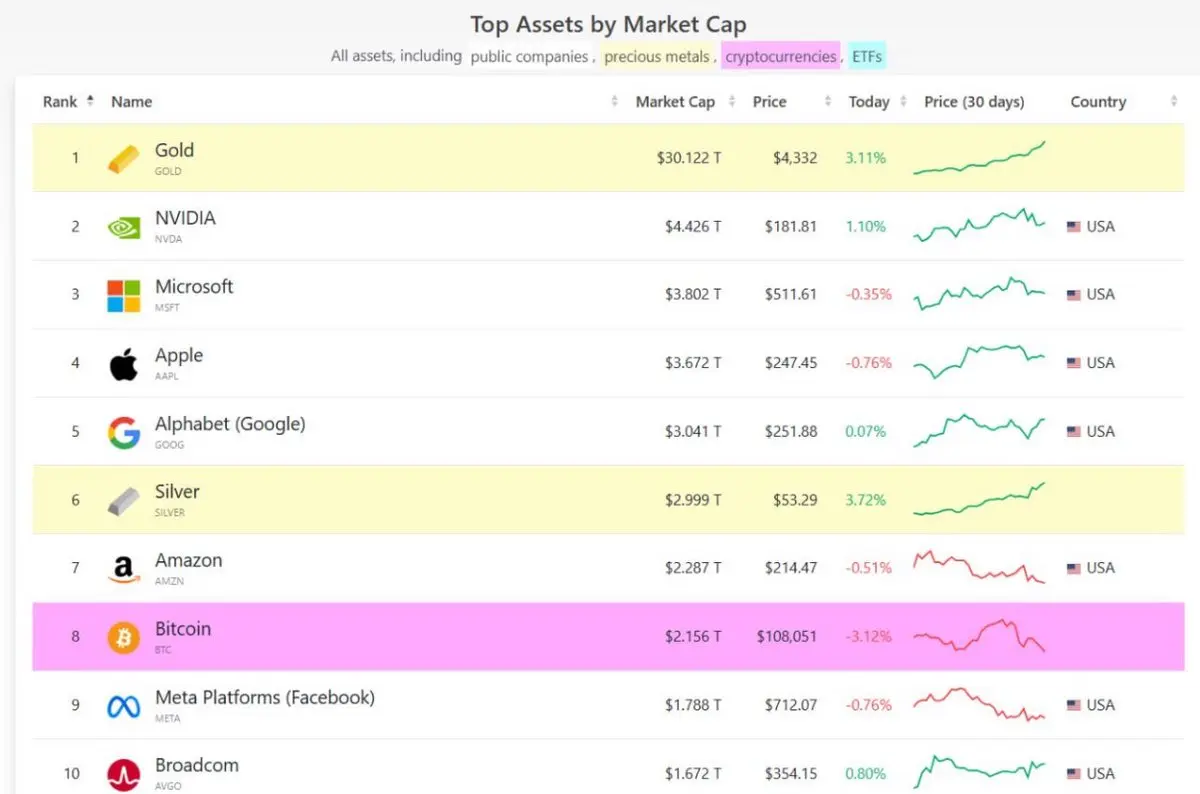Click Gold's 30-day price sparkline

(979, 158)
